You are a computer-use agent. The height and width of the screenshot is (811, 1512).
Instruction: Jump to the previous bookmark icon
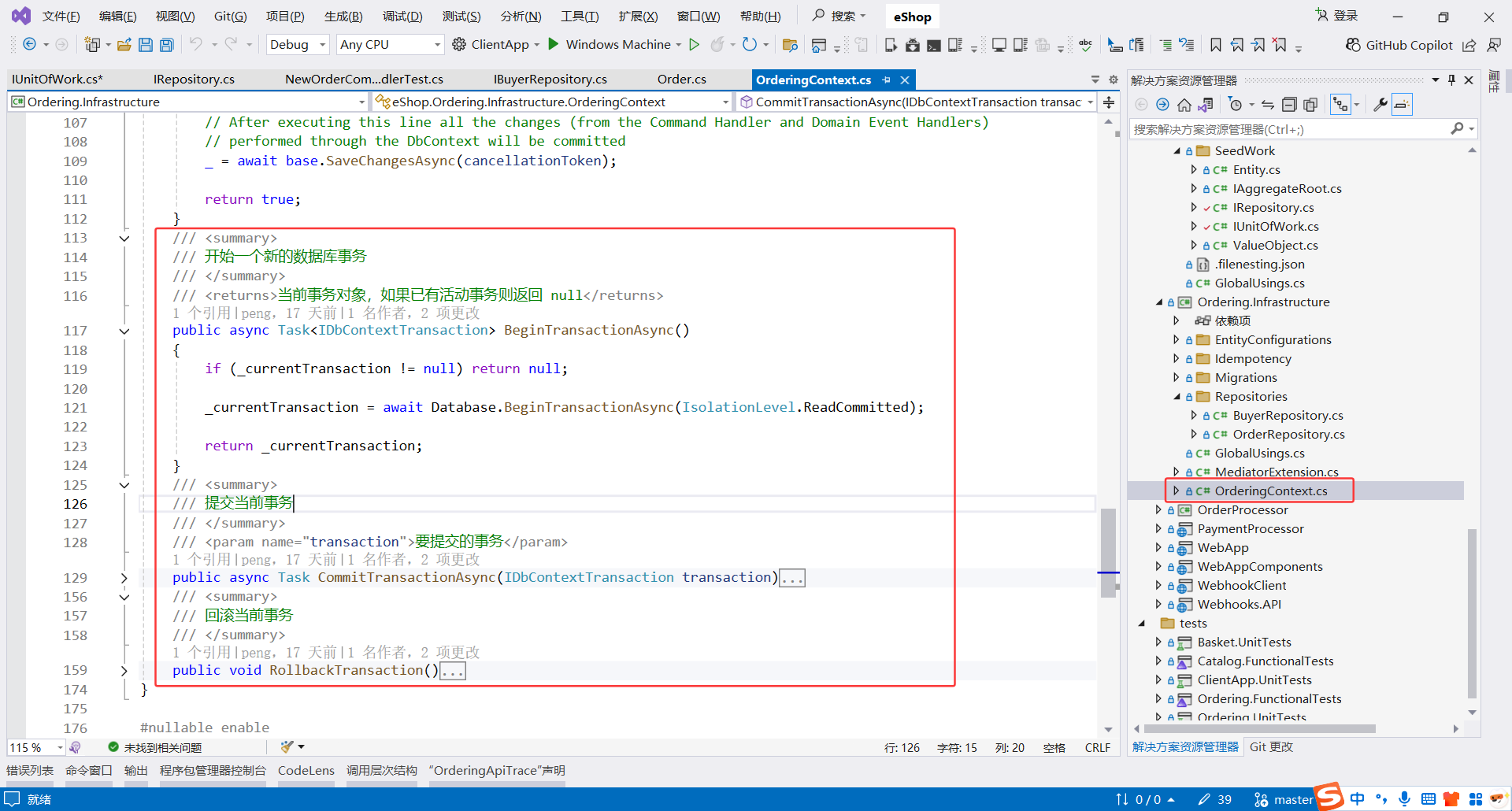tap(1237, 45)
